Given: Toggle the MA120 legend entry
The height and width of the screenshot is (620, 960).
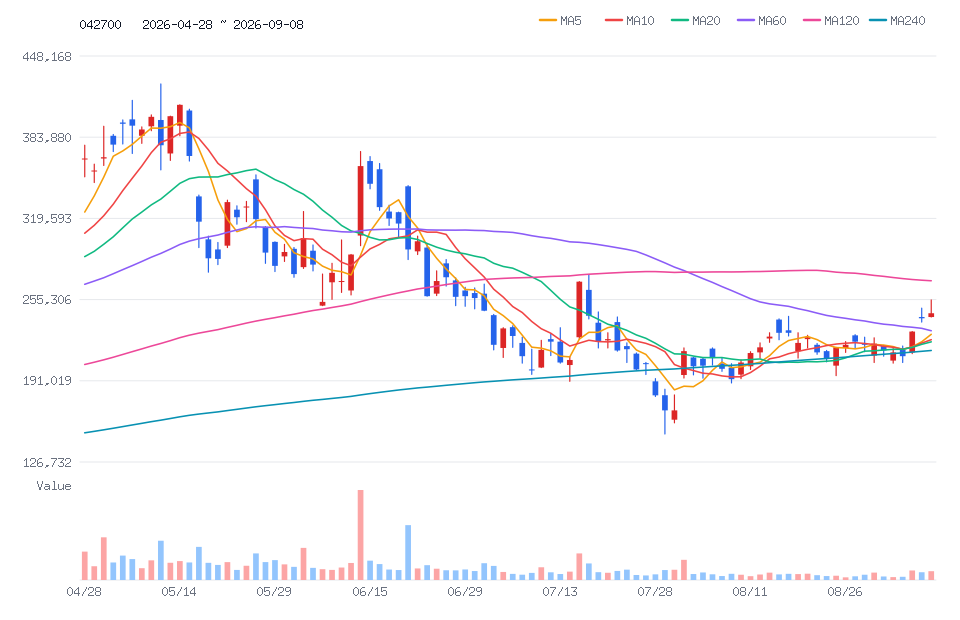Looking at the screenshot, I should 831,21.
